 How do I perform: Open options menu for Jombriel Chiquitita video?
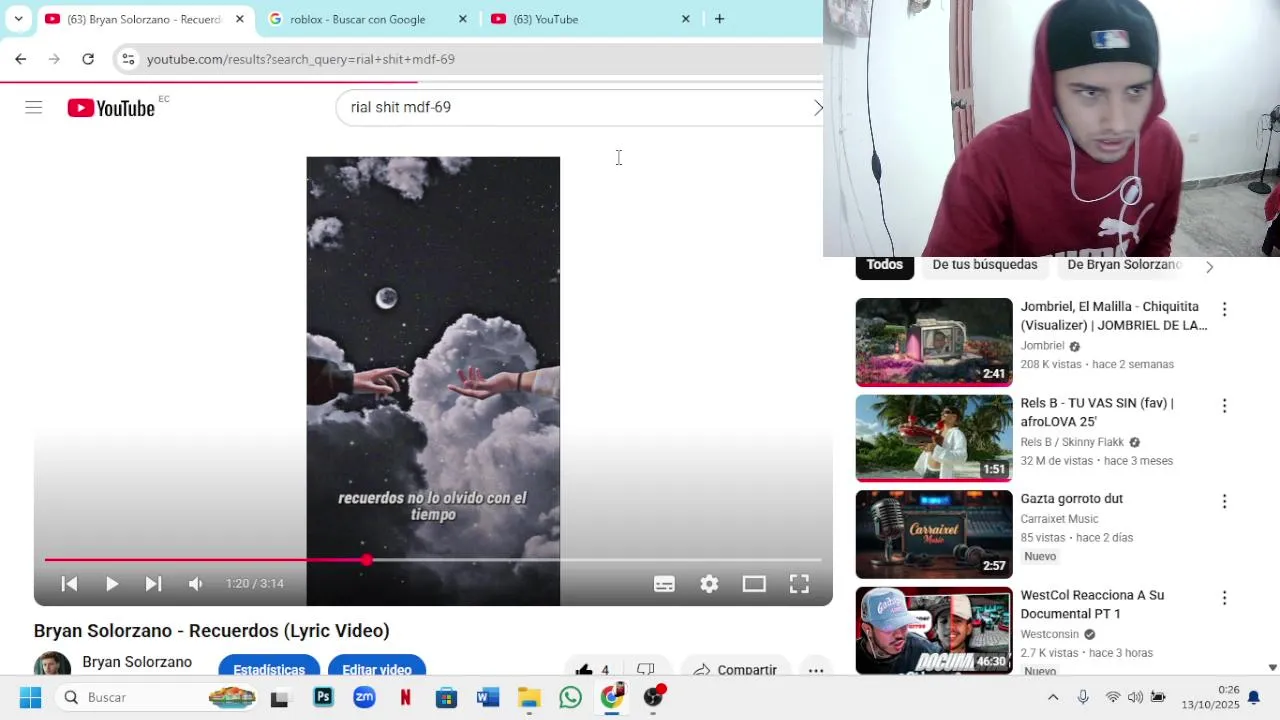tap(1224, 310)
